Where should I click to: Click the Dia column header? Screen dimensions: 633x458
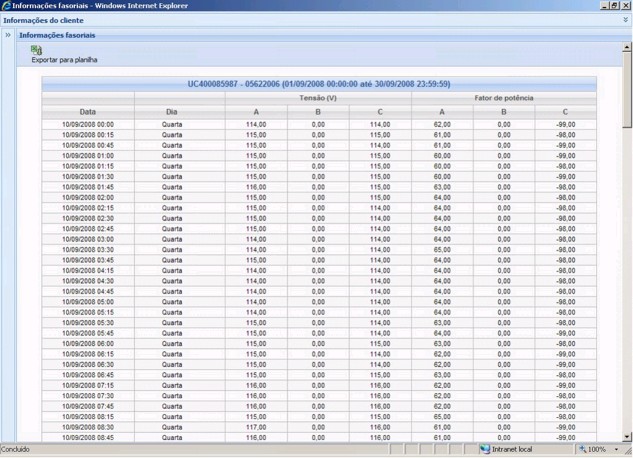pyautogui.click(x=179, y=111)
